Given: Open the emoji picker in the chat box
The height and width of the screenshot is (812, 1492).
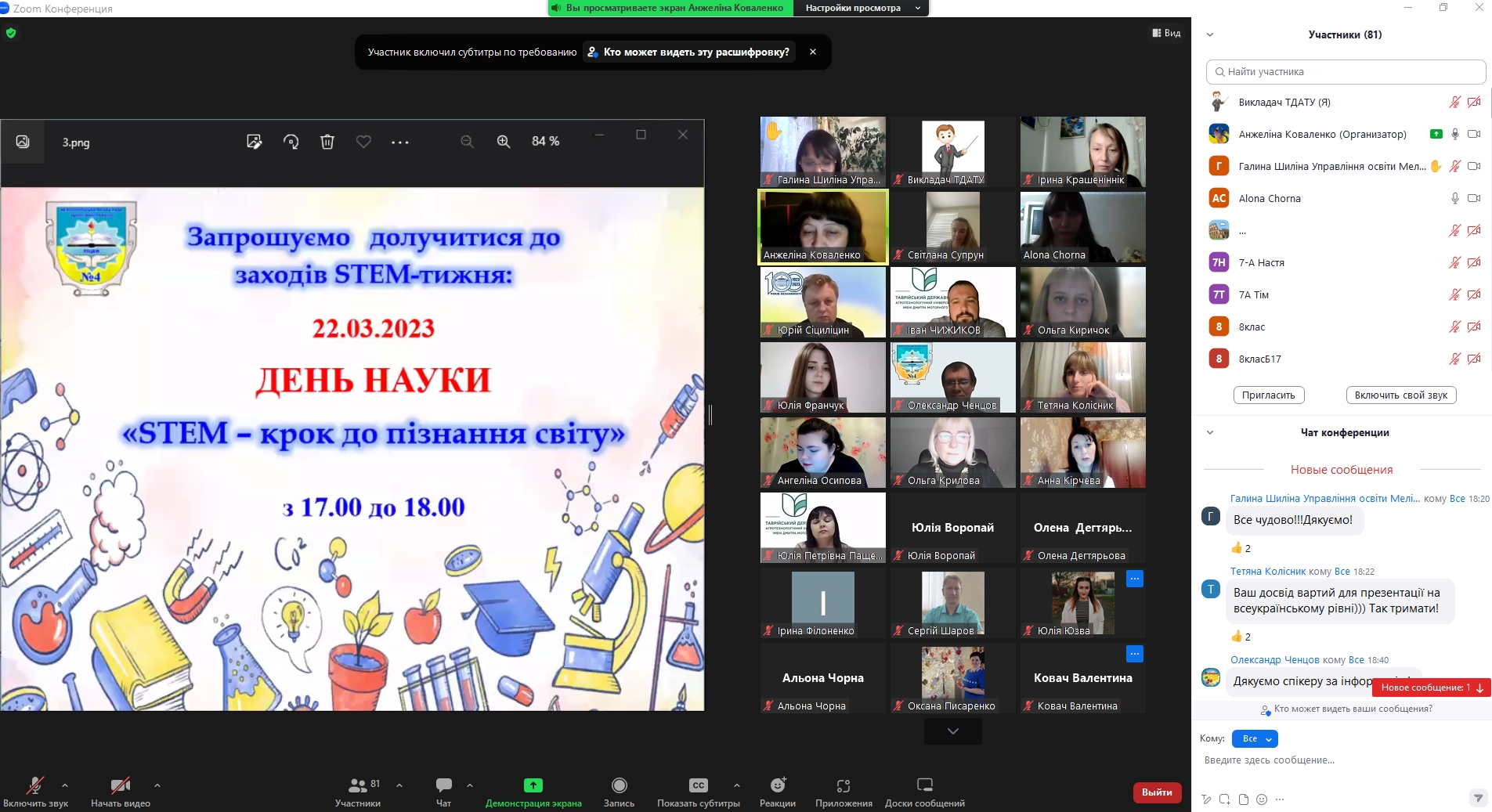Looking at the screenshot, I should point(1261,799).
